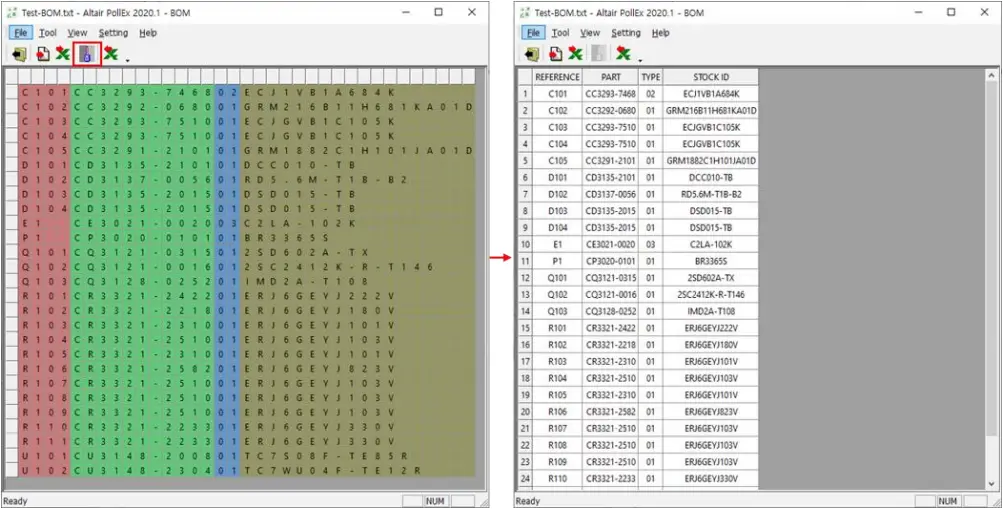This screenshot has height=509, width=1003.
Task: Click the exit door icon in left window
Action: click(19, 54)
